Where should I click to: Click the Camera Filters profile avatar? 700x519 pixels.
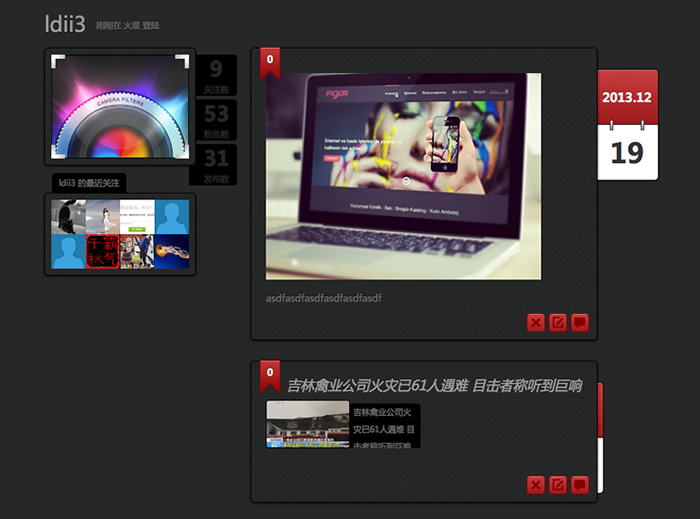point(120,106)
